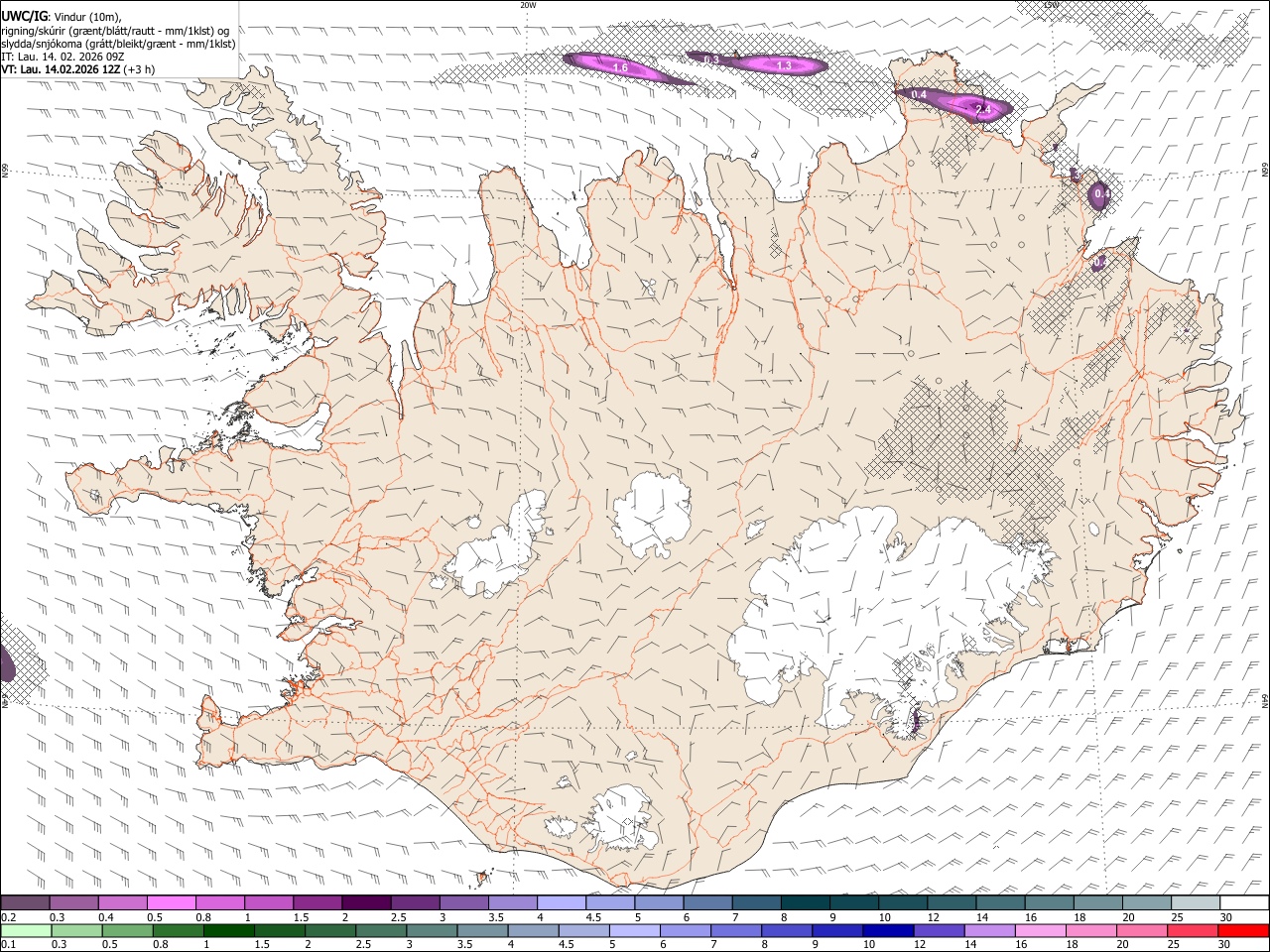This screenshot has width=1270, height=952.
Task: Click the periwinkle 6 rain scale swatch
Action: point(685,930)
